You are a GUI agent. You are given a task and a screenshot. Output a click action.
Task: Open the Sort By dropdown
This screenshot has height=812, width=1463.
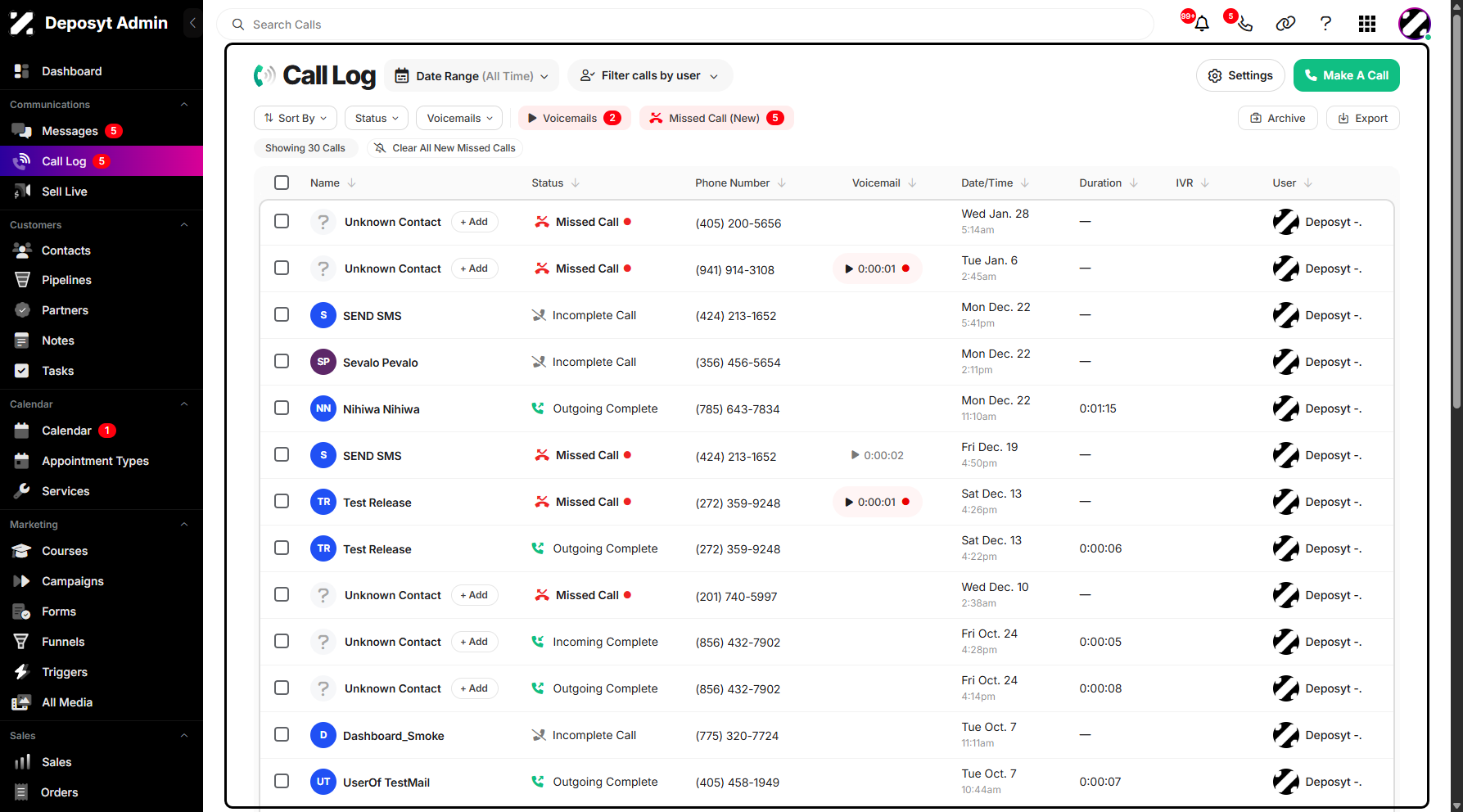[296, 118]
